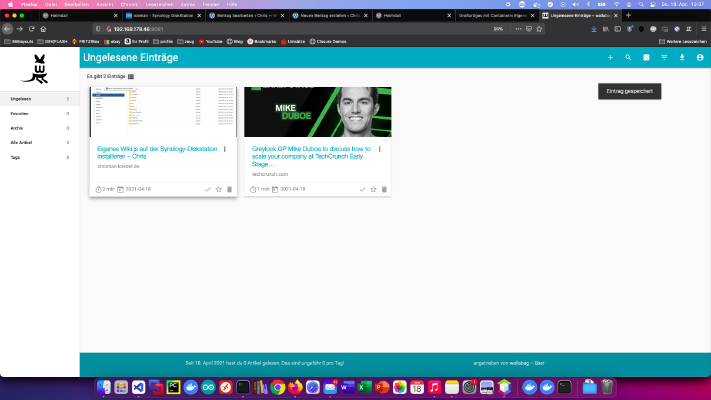Image resolution: width=711 pixels, height=400 pixels.
Task: Switch list view icon next to entries count
Action: pyautogui.click(x=131, y=77)
